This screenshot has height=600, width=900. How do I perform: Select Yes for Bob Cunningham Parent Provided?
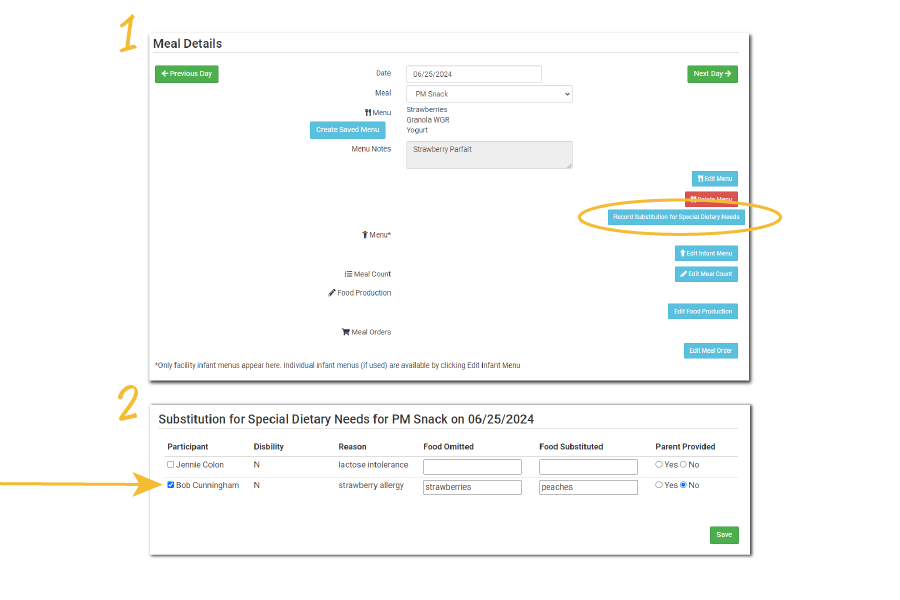(x=659, y=485)
